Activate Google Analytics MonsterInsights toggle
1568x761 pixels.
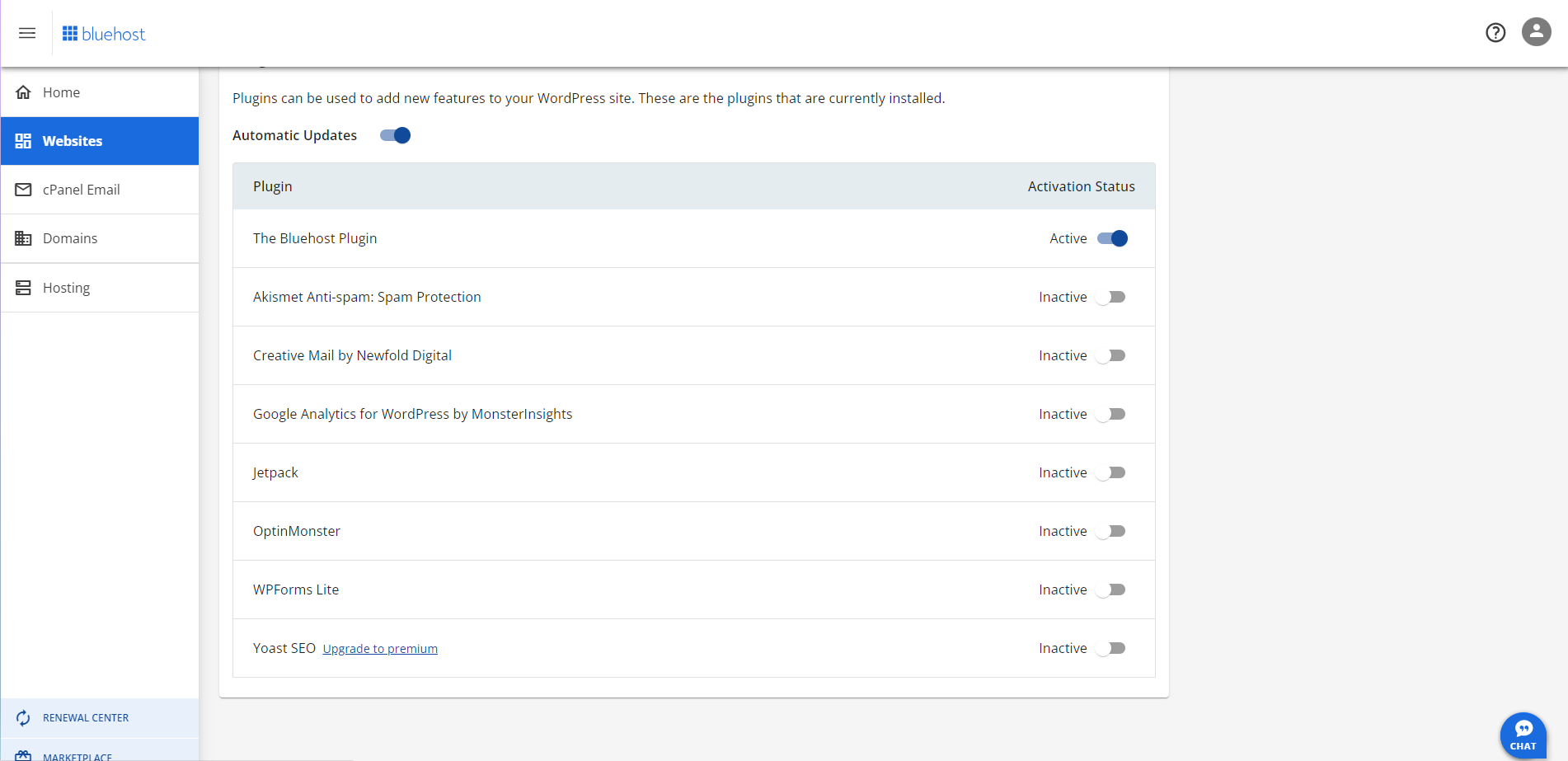click(x=1110, y=414)
